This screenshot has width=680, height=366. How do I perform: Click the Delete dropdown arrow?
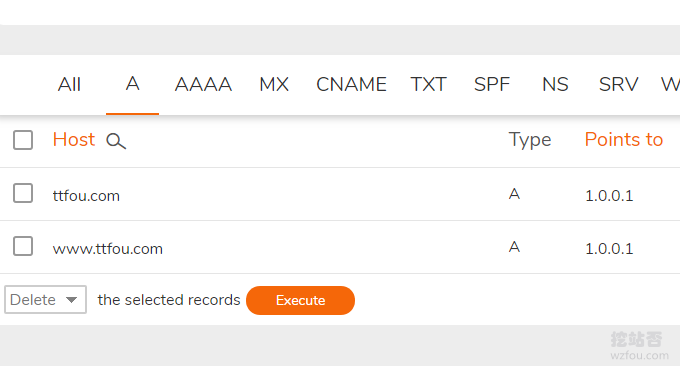tap(72, 300)
